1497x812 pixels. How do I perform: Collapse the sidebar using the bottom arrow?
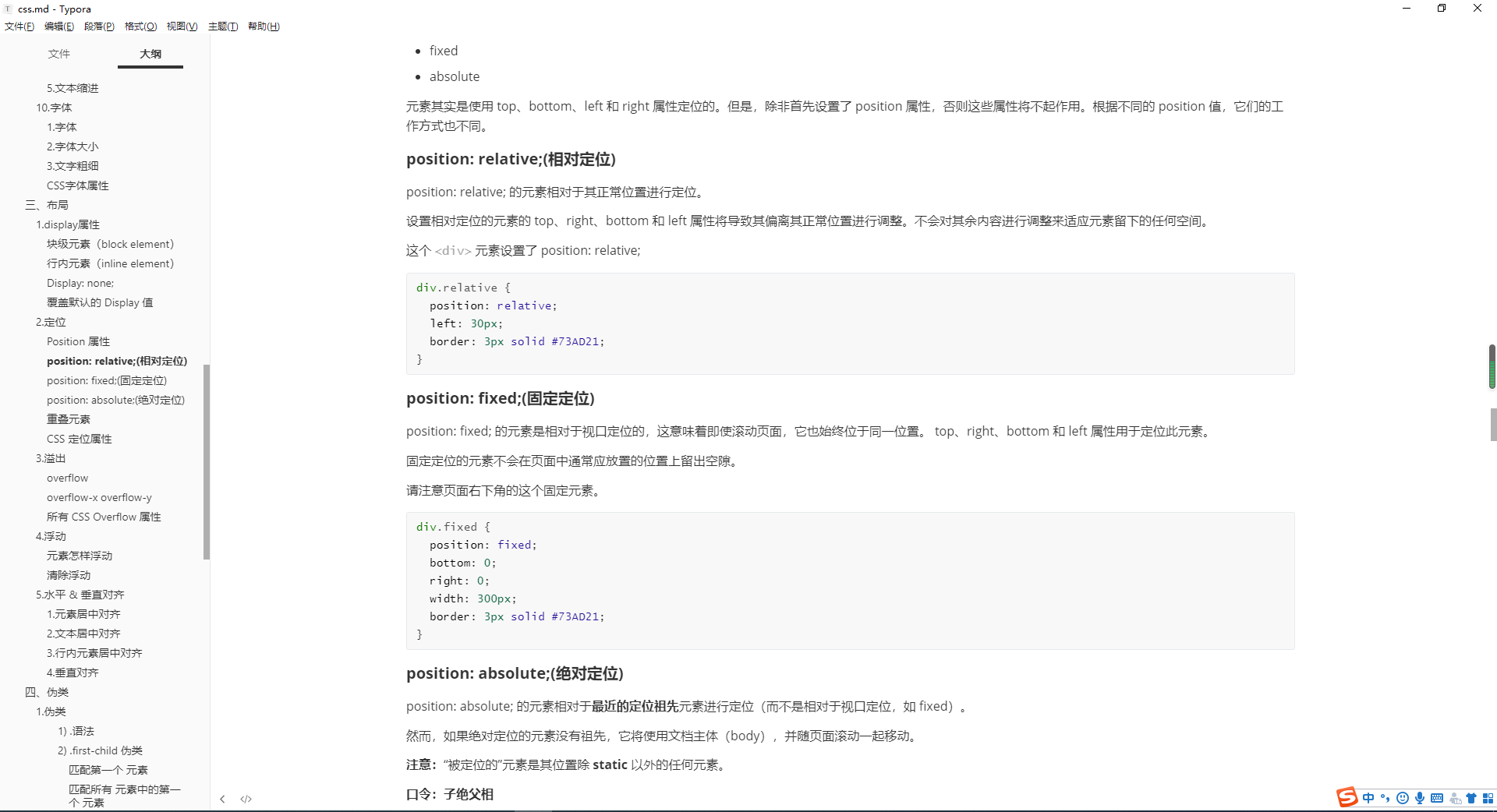coord(222,799)
